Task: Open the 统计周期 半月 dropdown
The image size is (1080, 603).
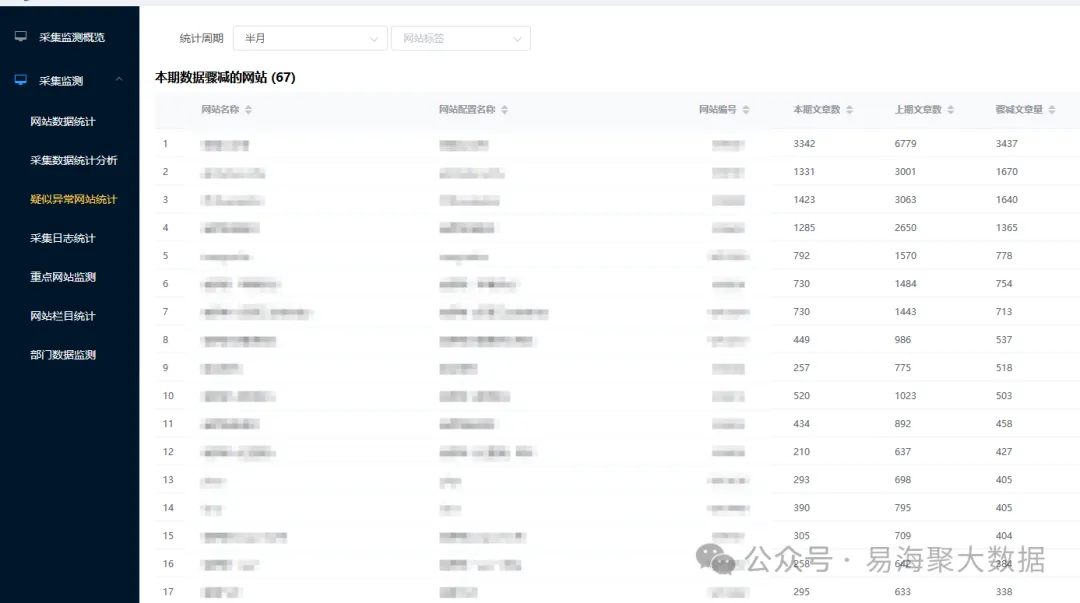Action: point(310,38)
